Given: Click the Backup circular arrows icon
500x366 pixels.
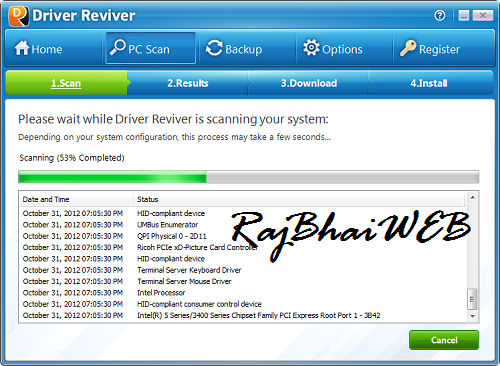Looking at the screenshot, I should pos(214,48).
